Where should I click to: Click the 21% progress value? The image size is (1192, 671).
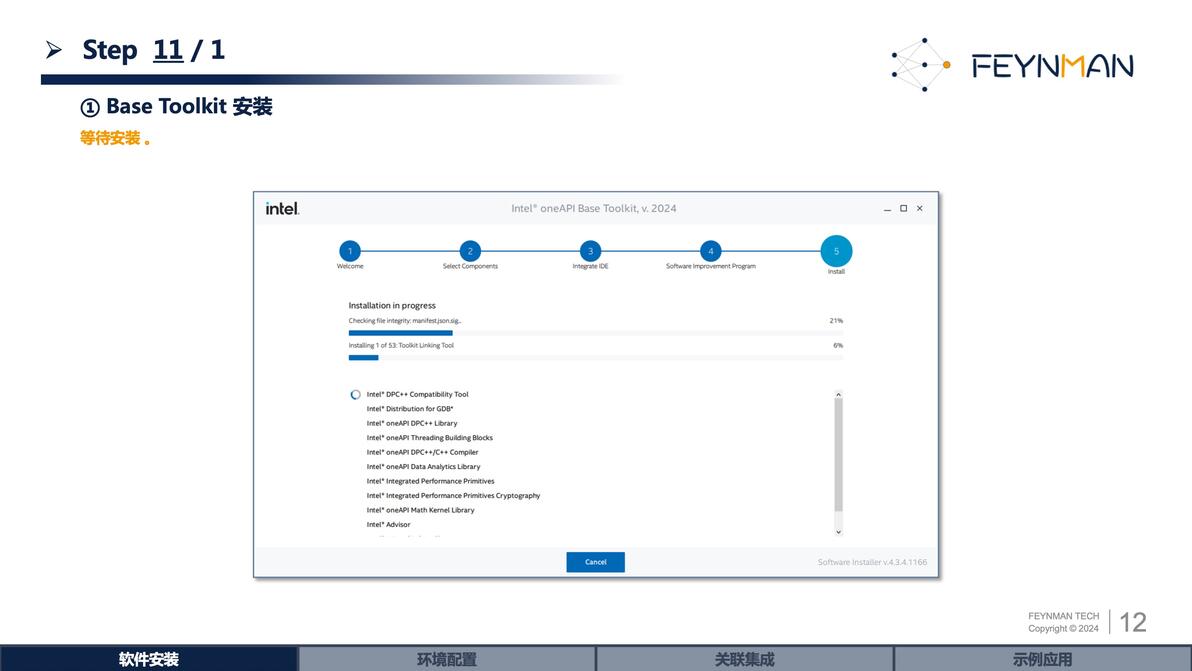click(836, 321)
